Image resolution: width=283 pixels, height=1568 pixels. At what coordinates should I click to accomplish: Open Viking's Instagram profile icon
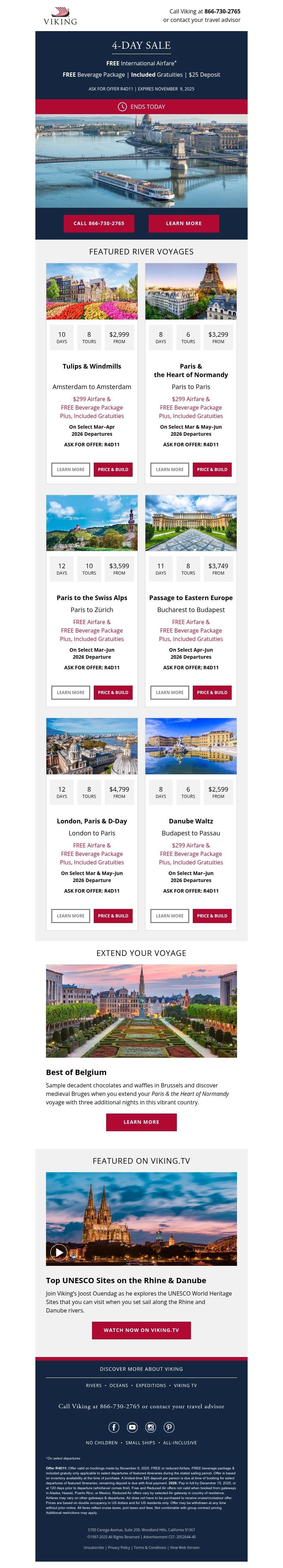151,1428
